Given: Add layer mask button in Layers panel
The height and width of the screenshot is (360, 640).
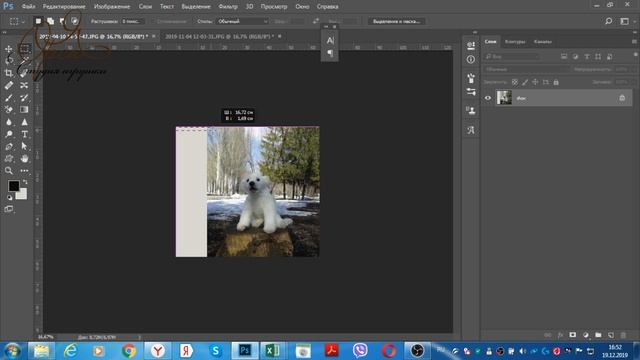Looking at the screenshot, I should click(573, 335).
